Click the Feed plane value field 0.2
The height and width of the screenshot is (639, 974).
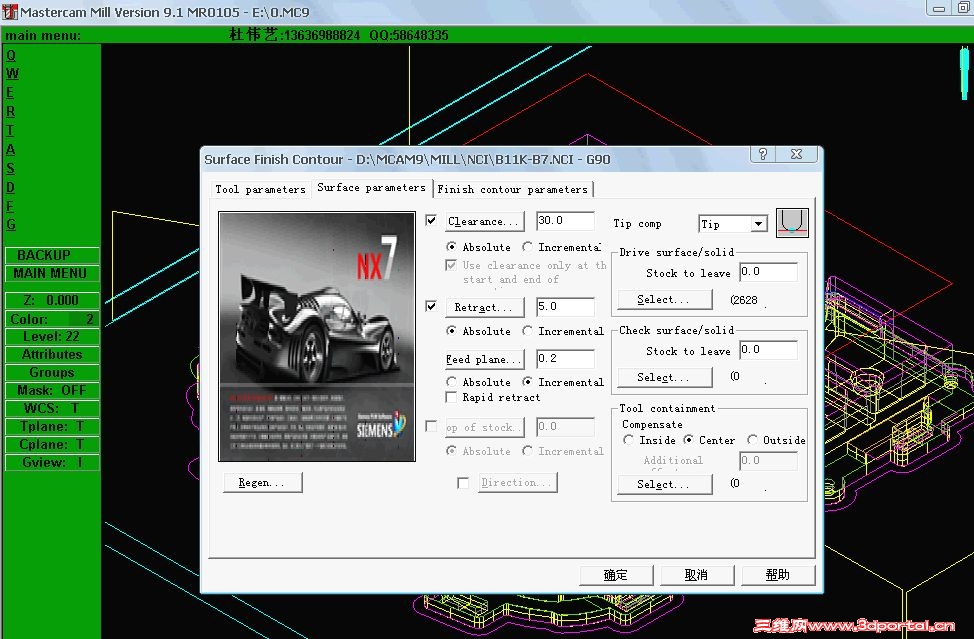pos(565,358)
